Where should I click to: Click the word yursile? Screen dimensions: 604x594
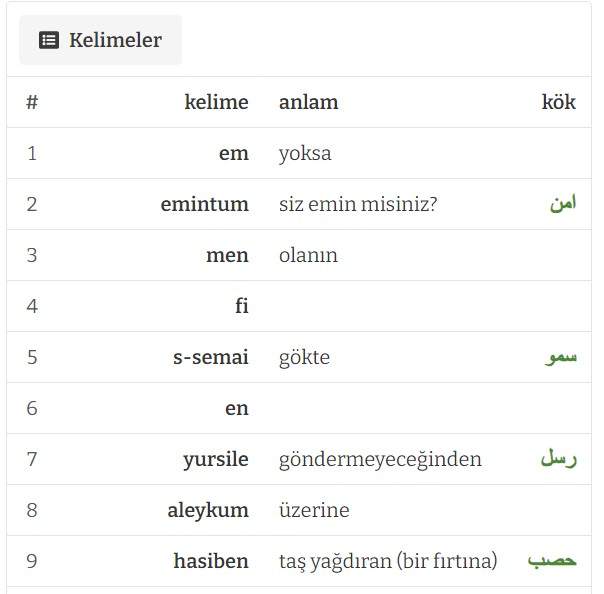[x=216, y=459]
